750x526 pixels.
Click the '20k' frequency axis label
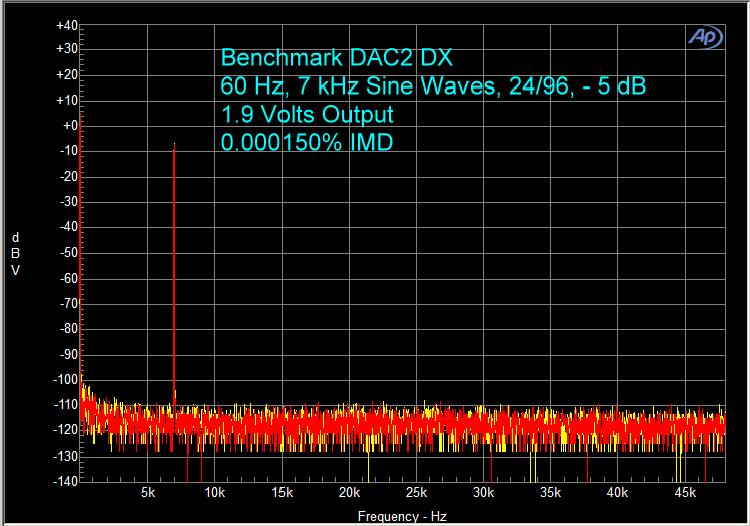(x=349, y=493)
